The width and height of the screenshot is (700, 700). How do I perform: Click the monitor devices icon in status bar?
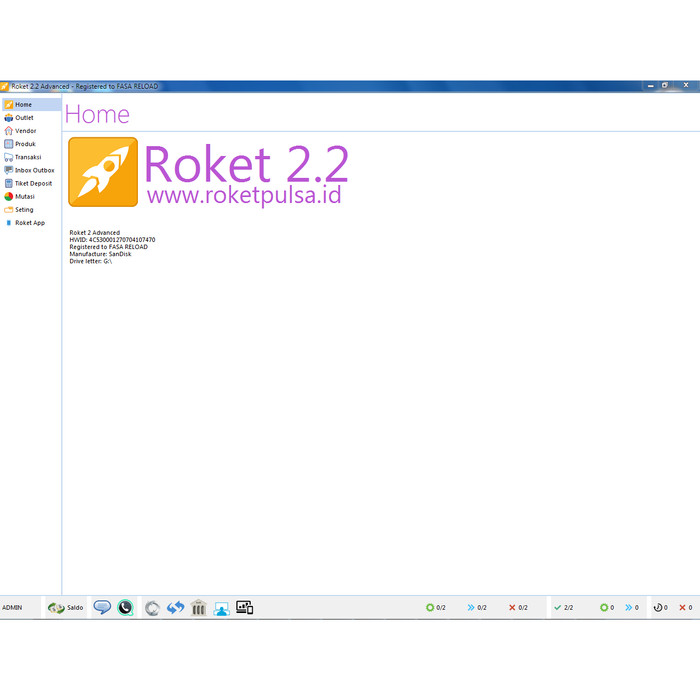coord(244,607)
